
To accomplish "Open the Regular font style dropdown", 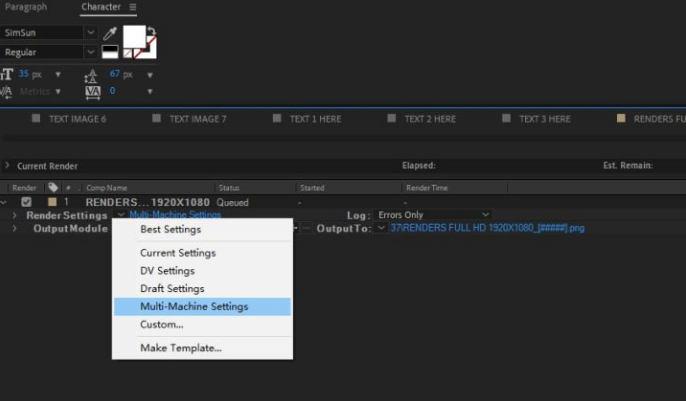I will (90, 52).
